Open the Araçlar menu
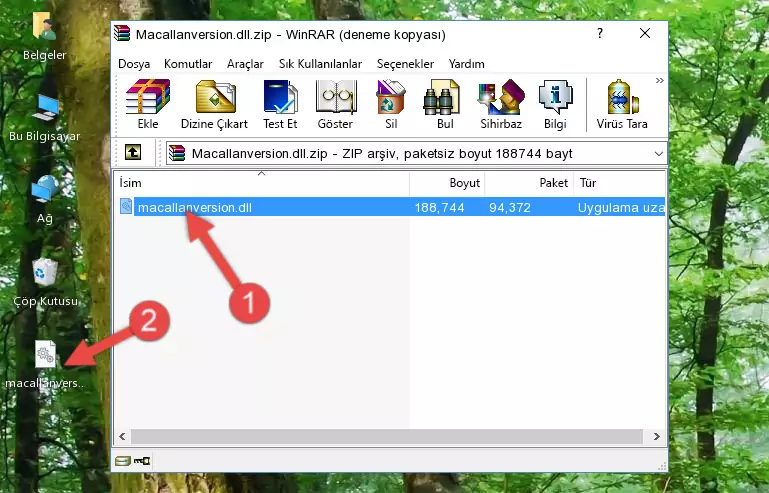The image size is (769, 493). pyautogui.click(x=245, y=64)
